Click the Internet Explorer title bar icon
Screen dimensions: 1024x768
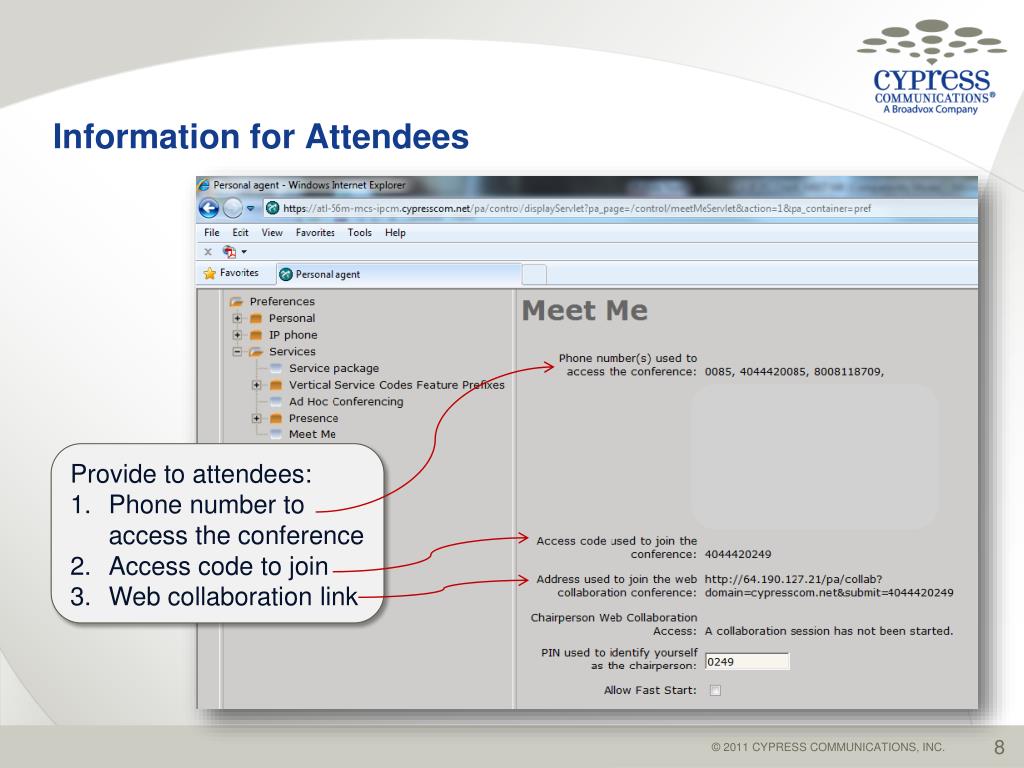(x=204, y=185)
